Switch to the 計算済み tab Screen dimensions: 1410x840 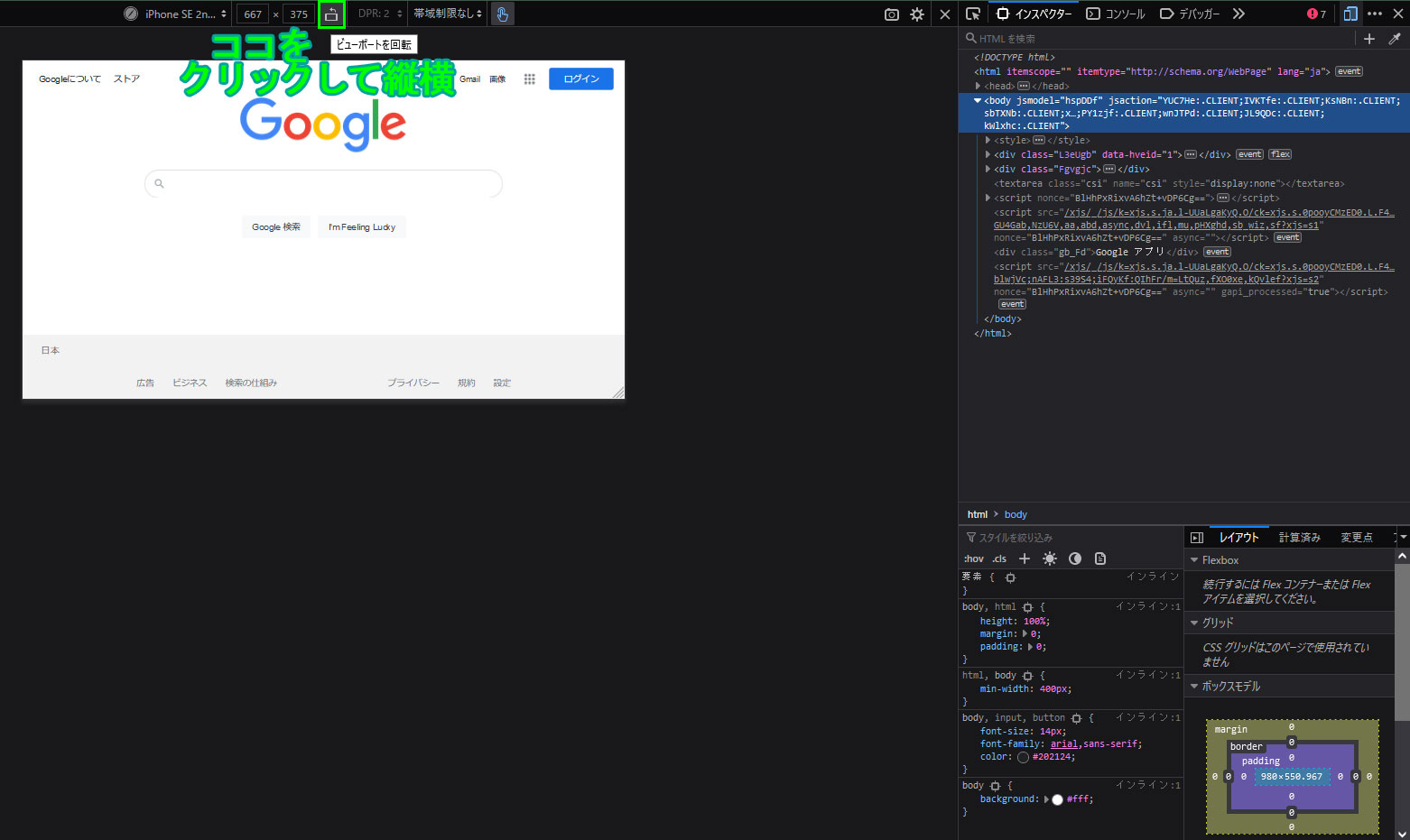click(x=1300, y=537)
